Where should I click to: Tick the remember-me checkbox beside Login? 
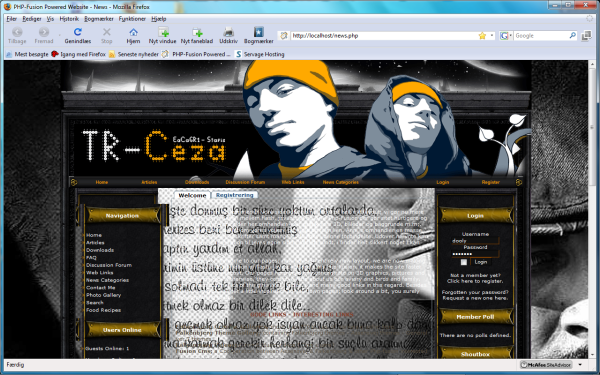coord(464,262)
